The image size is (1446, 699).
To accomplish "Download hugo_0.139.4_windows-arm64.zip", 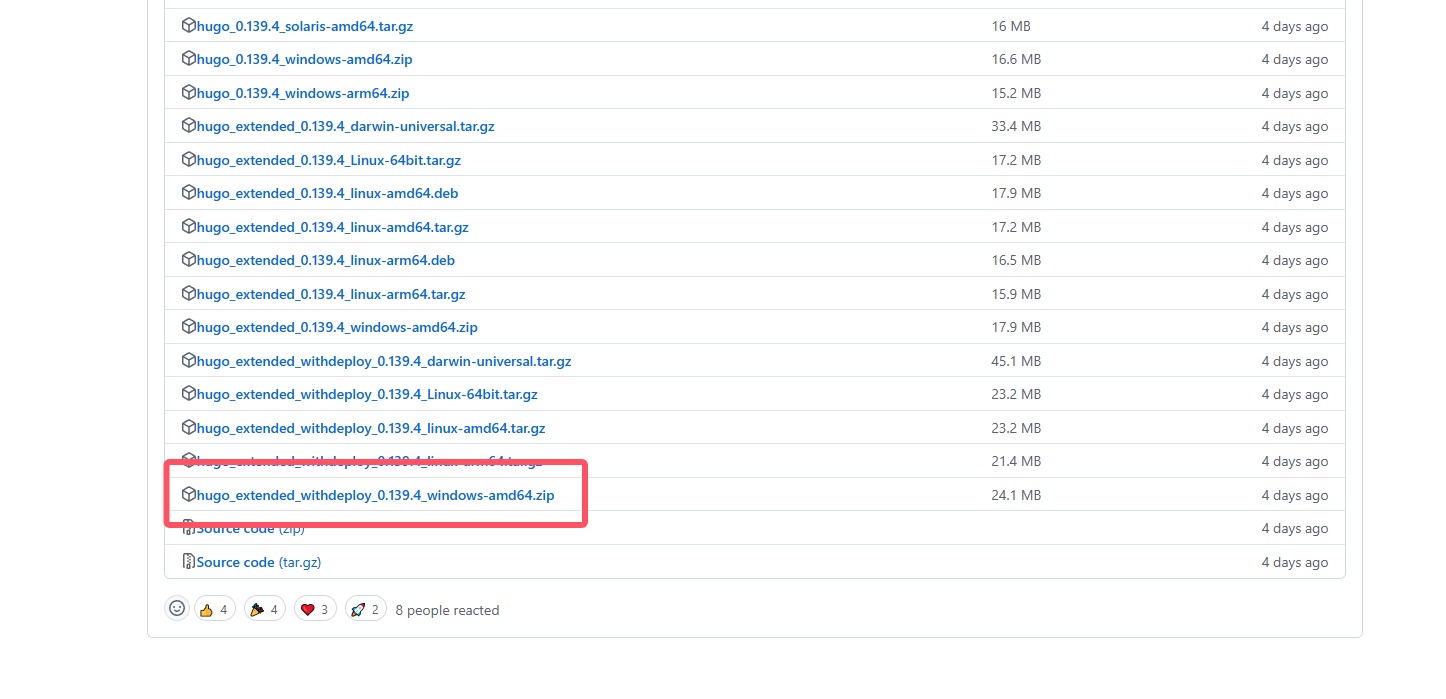I will coord(303,93).
